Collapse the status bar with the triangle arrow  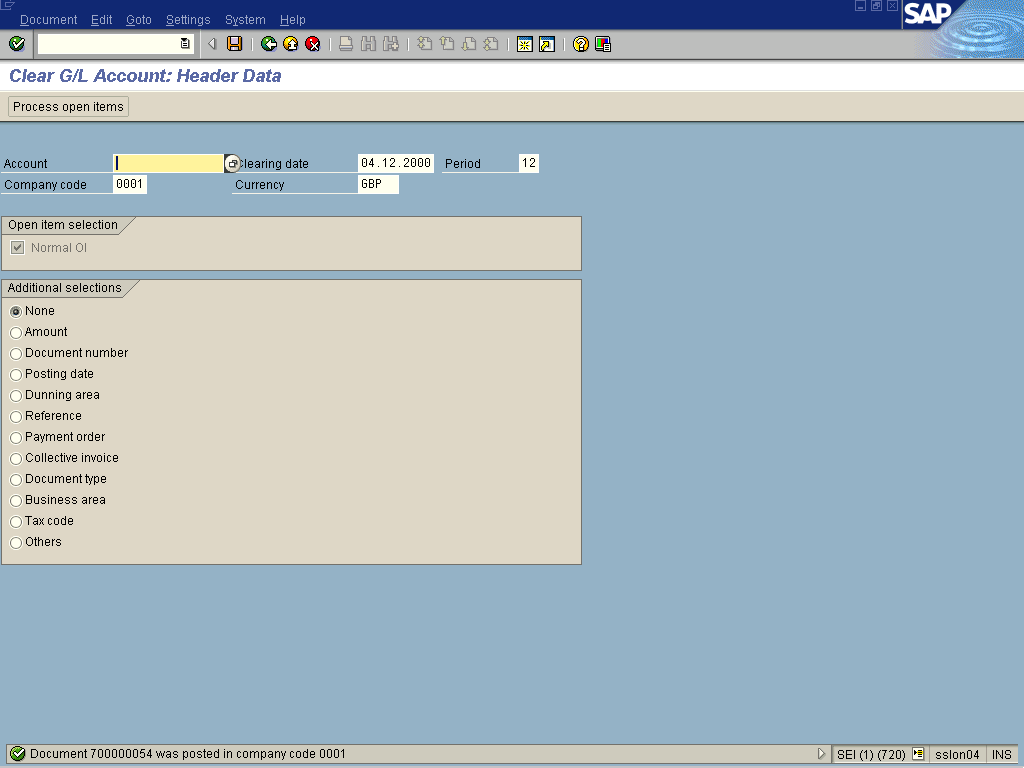pos(822,754)
